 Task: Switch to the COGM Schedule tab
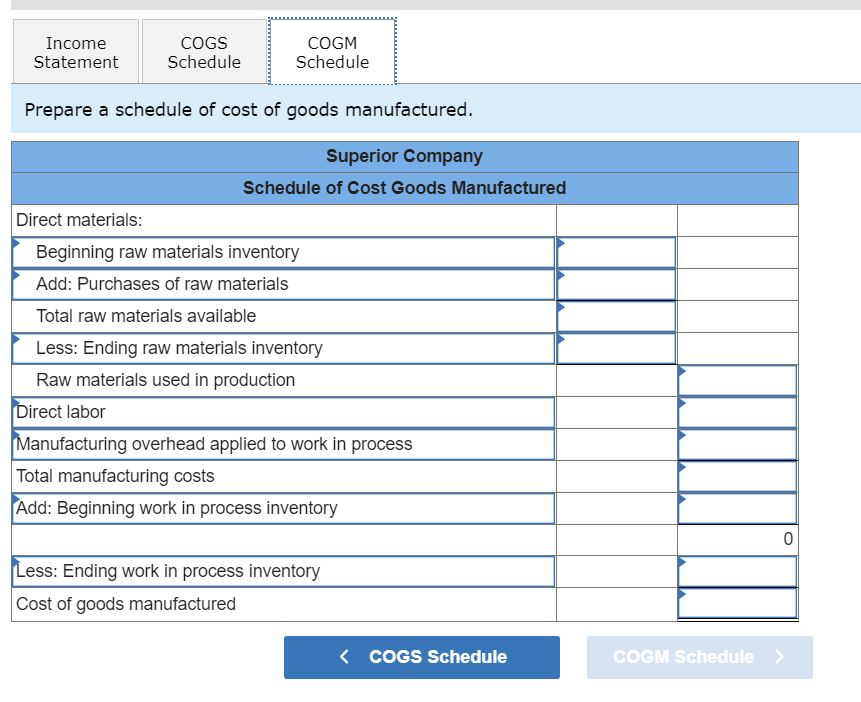[332, 51]
